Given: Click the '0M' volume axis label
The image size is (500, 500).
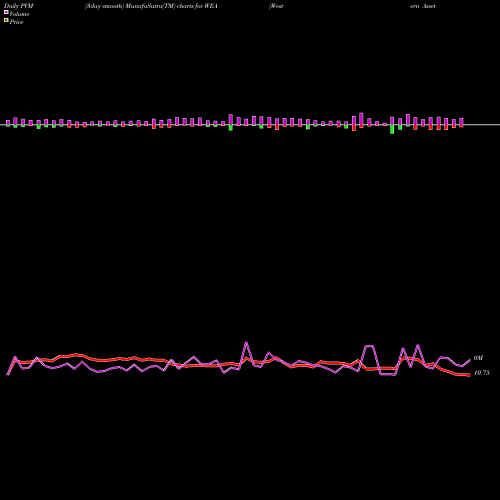Looking at the screenshot, I should (x=478, y=358).
